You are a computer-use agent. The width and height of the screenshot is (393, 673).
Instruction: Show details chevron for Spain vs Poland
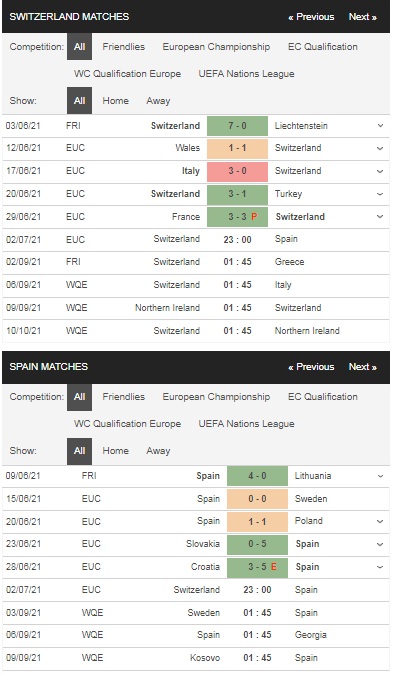coord(380,521)
